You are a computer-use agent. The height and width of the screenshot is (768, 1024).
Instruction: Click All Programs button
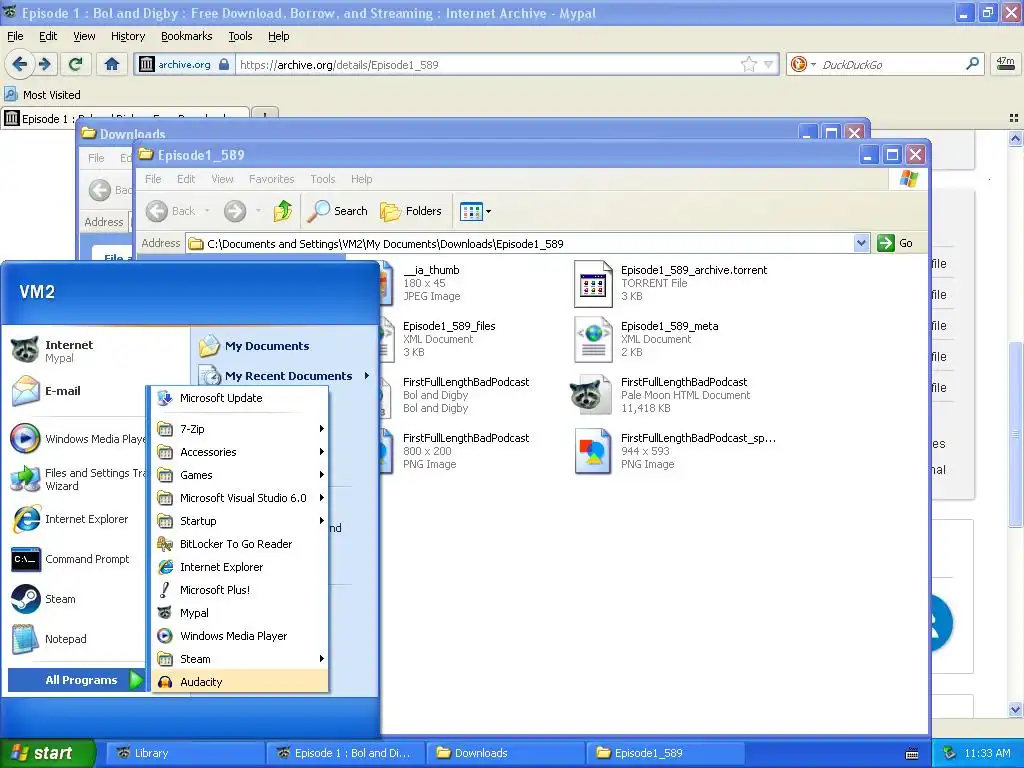(x=75, y=680)
